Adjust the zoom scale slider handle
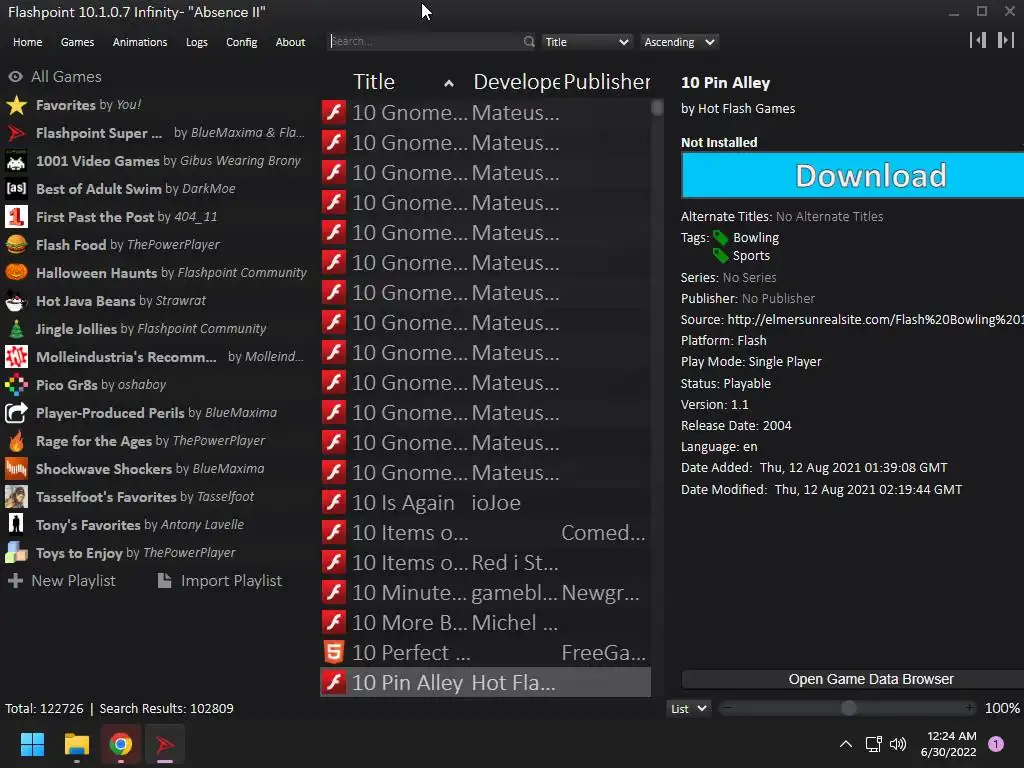 (x=848, y=708)
